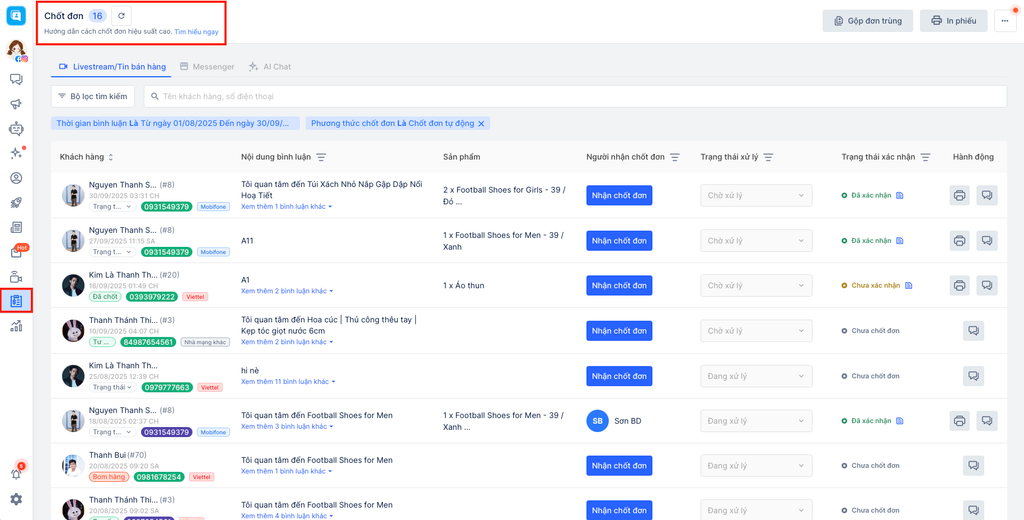Screen dimensions: 1024x520
Task: Click the Tìm hiểu ngay link
Action: (x=196, y=33)
